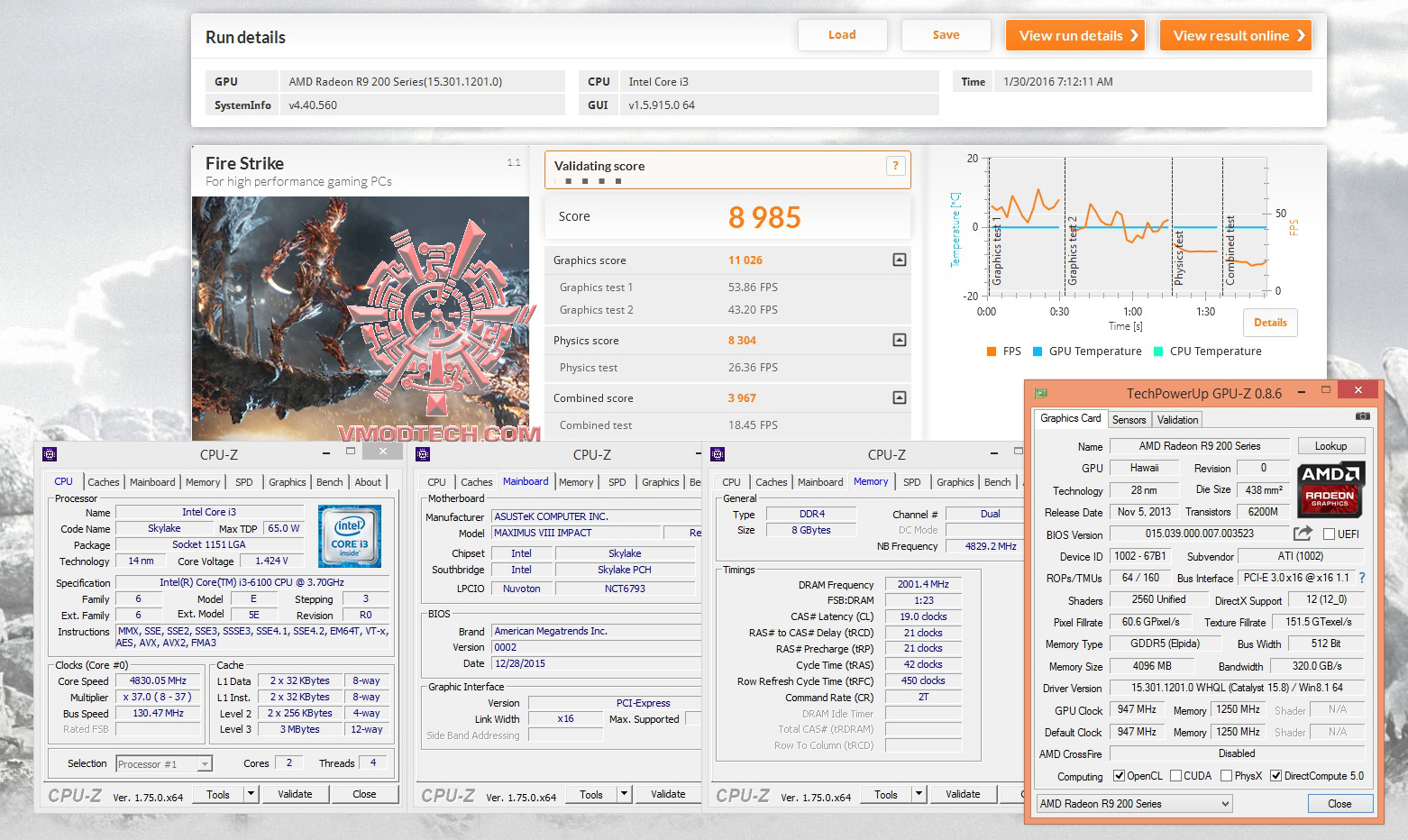Open Tools dropdown arrow in CPU-Z memory timings window

point(919,794)
